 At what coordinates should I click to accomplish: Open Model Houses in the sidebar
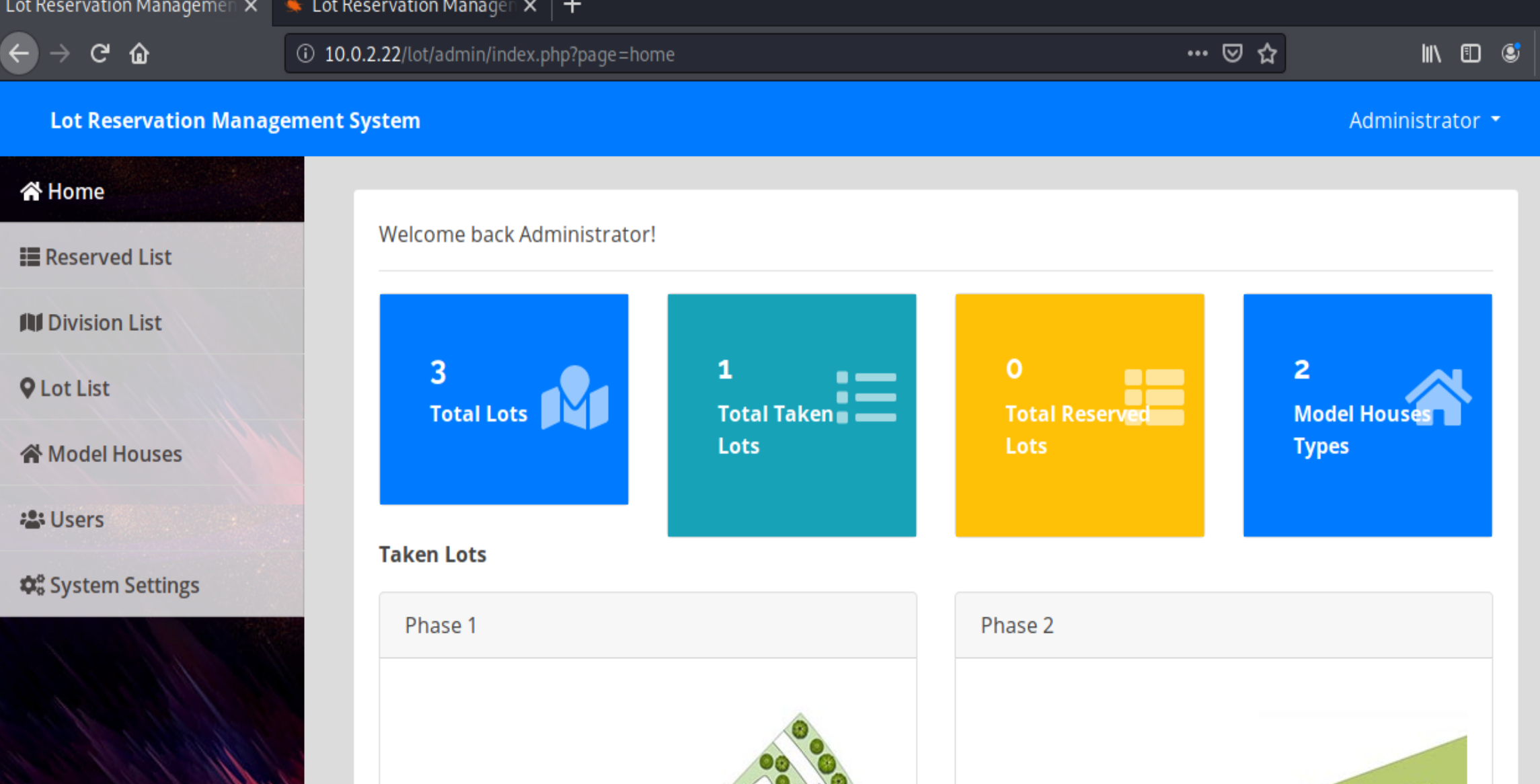pos(152,454)
